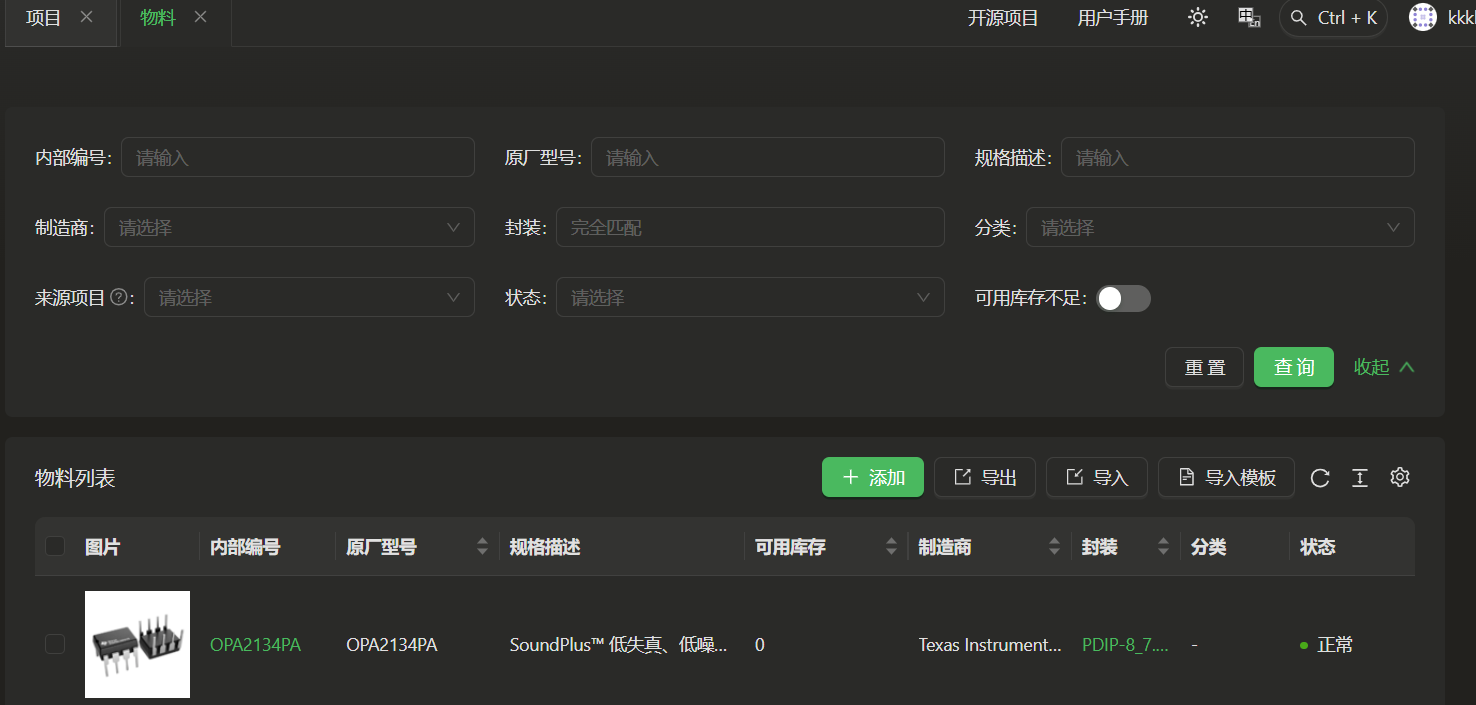The width and height of the screenshot is (1476, 705).
Task: Collapse the filter panel with 收起
Action: pyautogui.click(x=1384, y=367)
